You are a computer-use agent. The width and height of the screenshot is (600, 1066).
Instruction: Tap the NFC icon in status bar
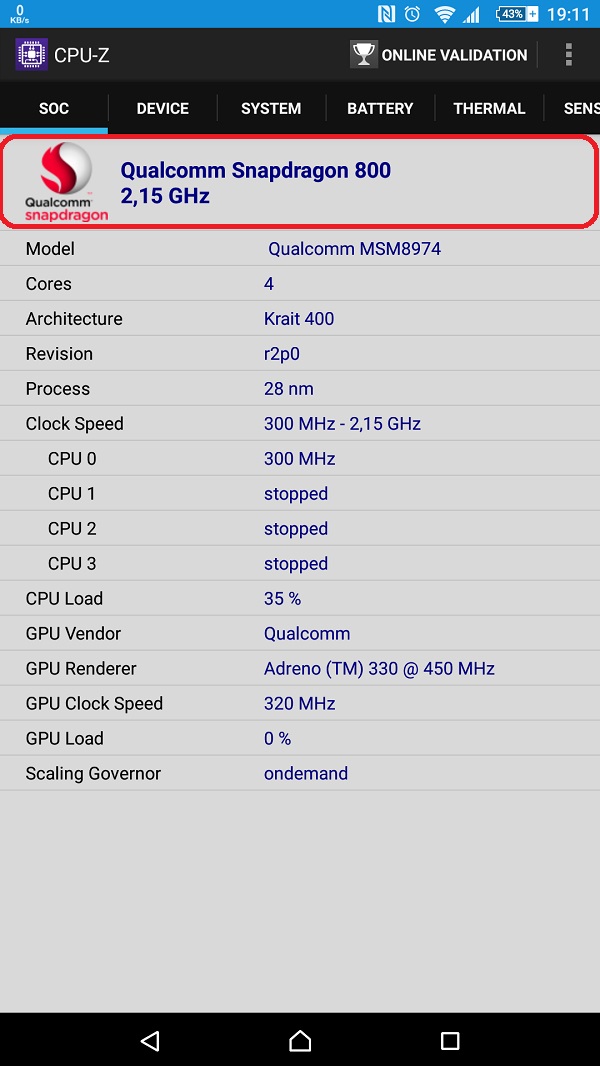(x=386, y=14)
